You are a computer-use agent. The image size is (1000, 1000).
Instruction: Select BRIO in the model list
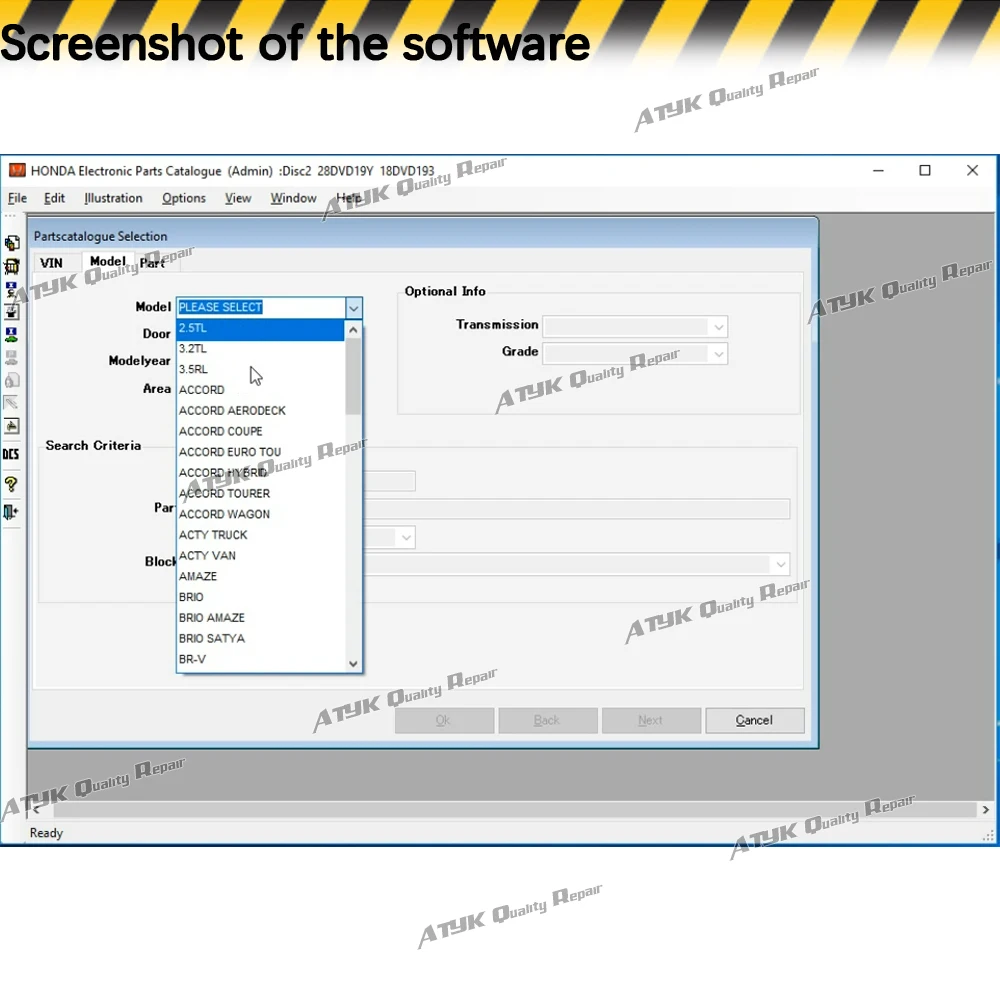260,598
